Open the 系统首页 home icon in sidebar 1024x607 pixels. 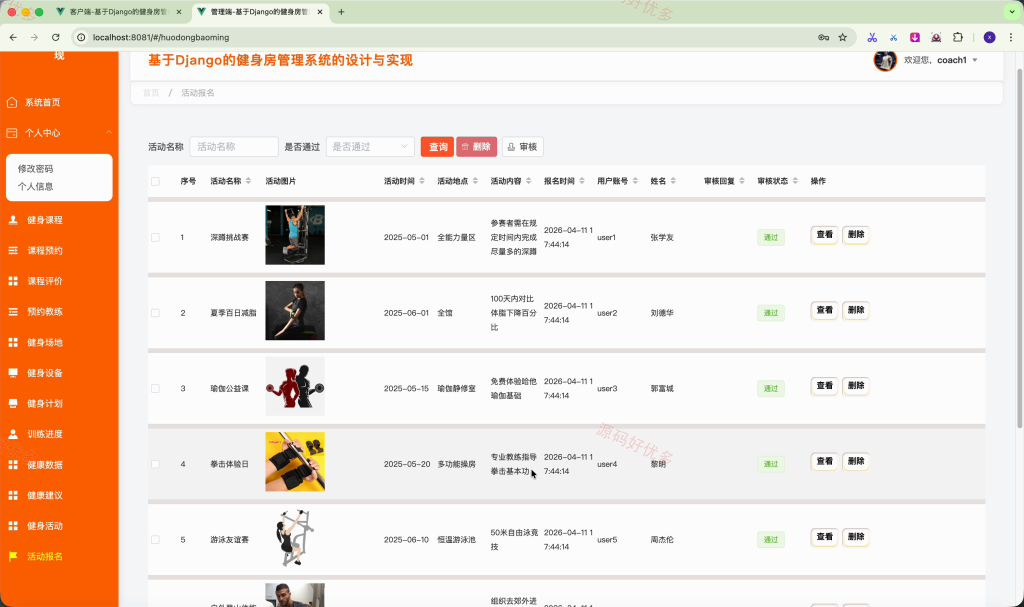coord(12,103)
